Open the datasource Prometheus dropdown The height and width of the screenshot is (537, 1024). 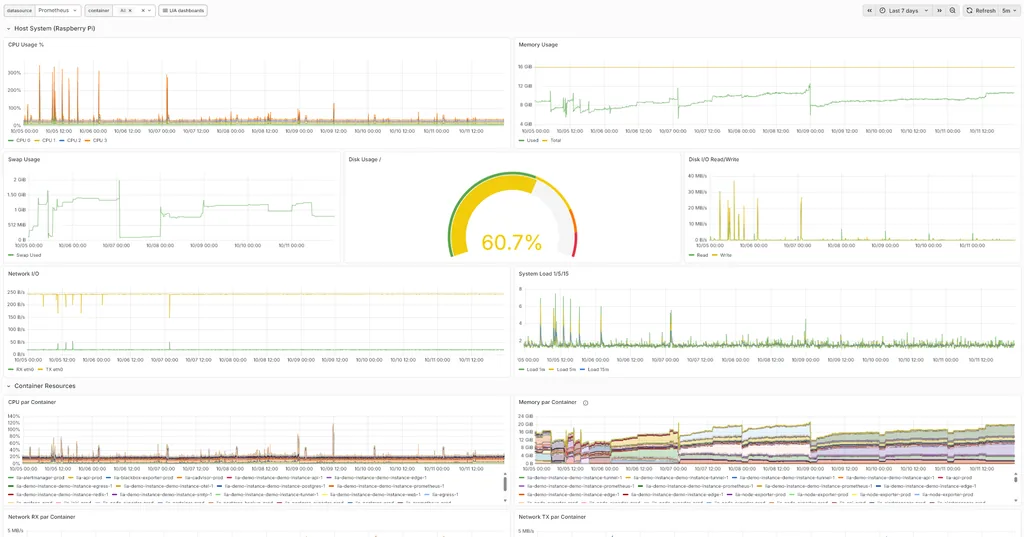click(x=58, y=10)
